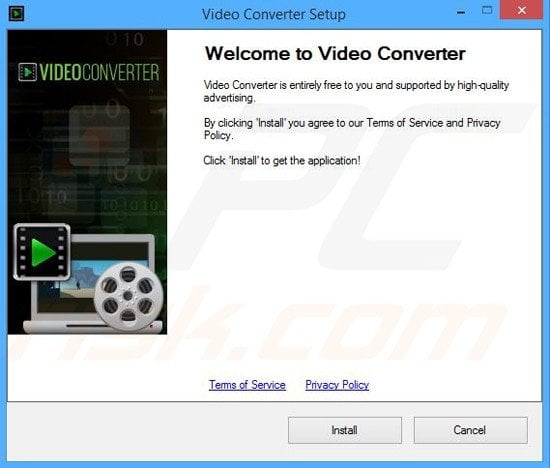Open the Terms of Service link
The image size is (550, 468).
(x=247, y=385)
